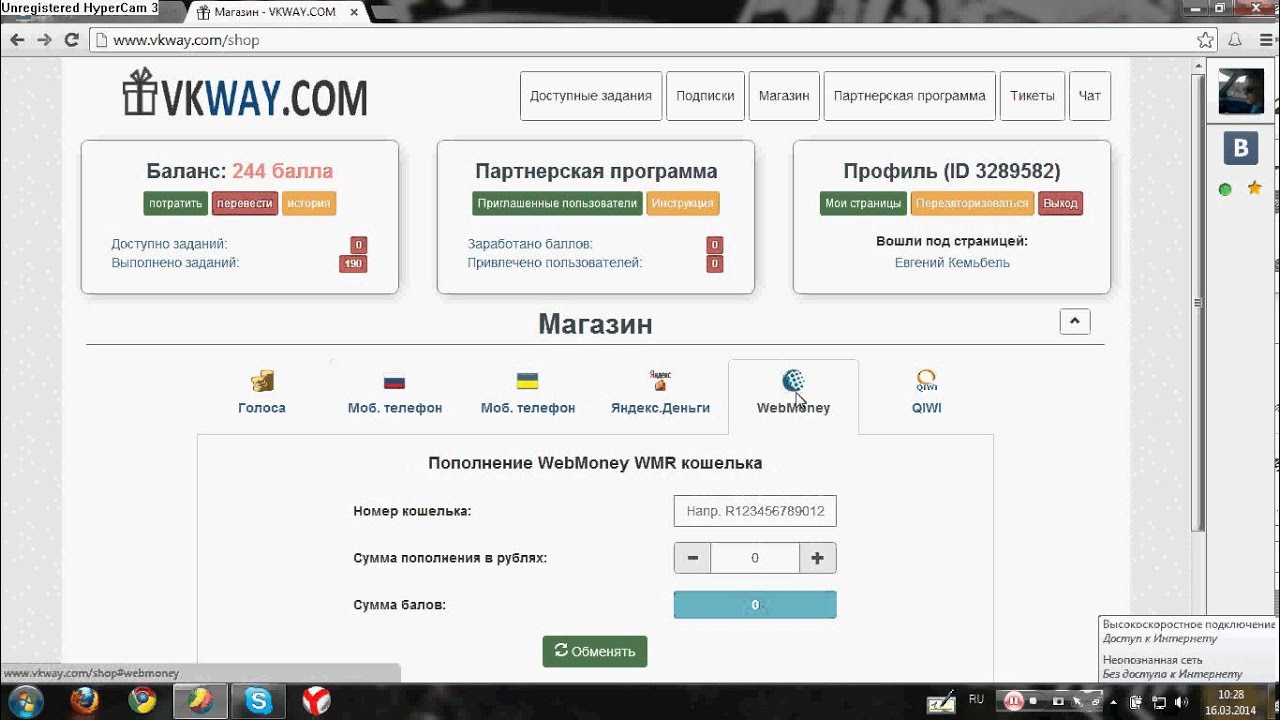The height and width of the screenshot is (720, 1280).
Task: Bookmark the page with the star icon
Action: click(x=1206, y=40)
